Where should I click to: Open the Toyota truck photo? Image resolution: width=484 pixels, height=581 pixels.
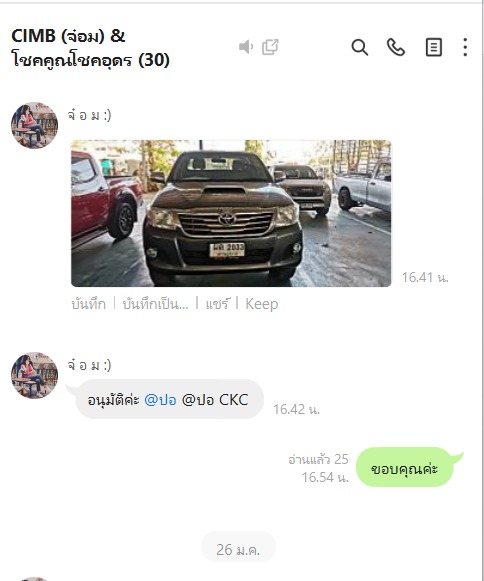tap(231, 213)
